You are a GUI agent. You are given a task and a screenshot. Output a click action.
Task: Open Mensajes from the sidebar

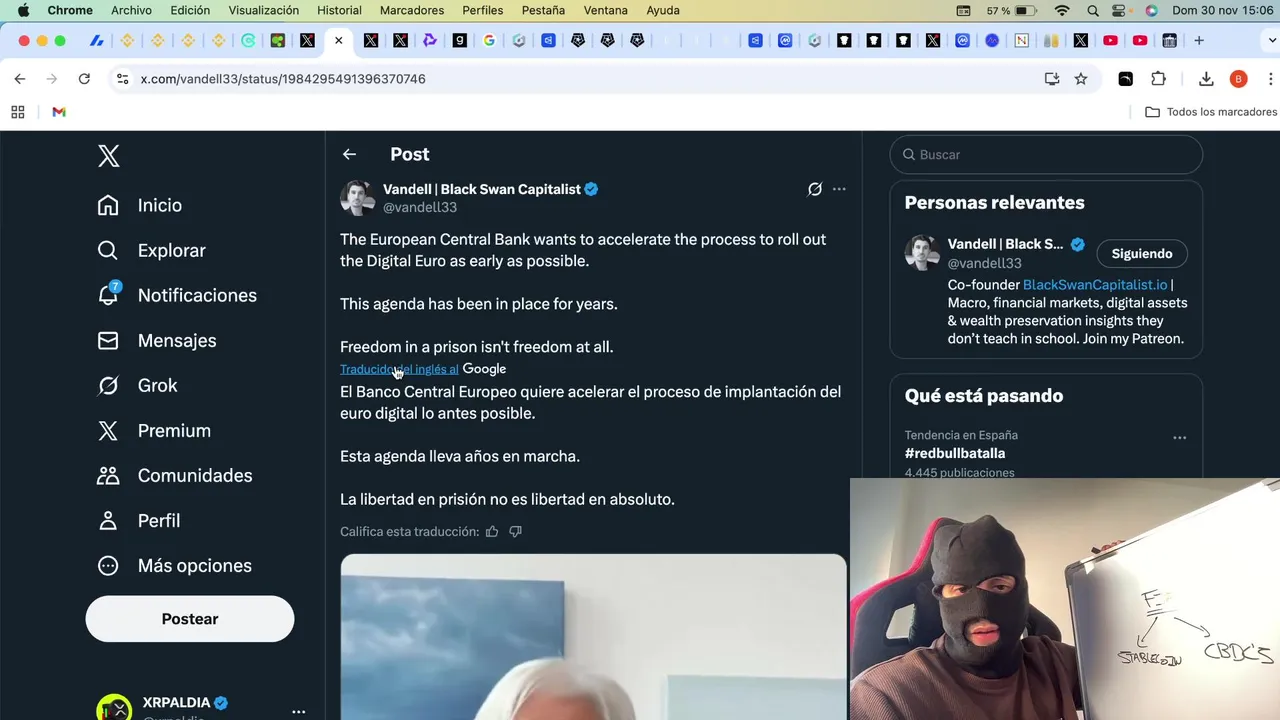[x=157, y=340]
